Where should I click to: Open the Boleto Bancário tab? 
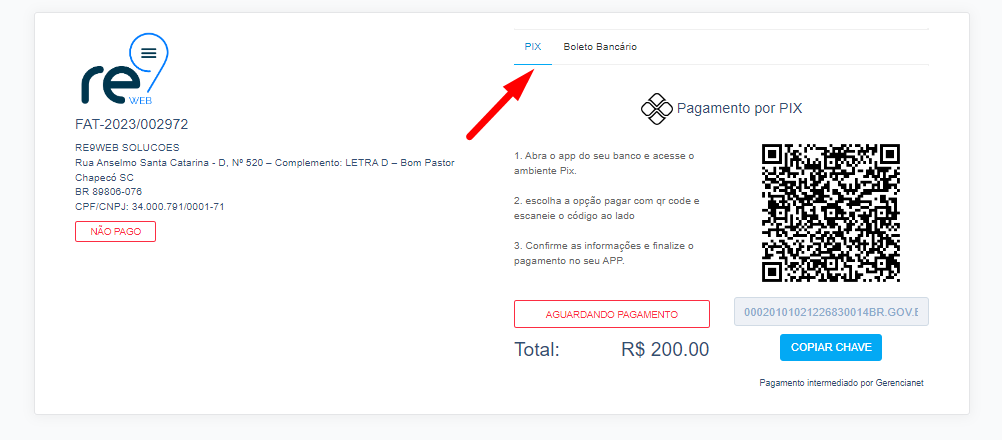(600, 47)
